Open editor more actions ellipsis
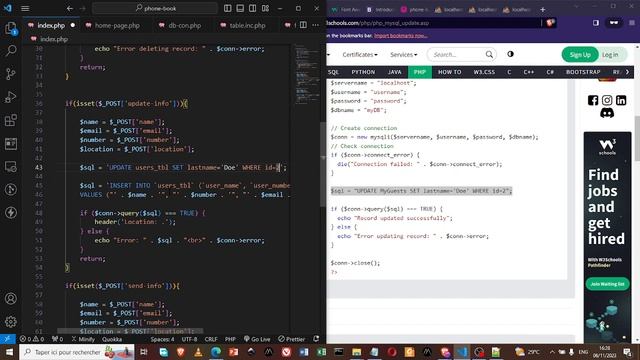640x360 pixels. pyautogui.click(x=316, y=25)
